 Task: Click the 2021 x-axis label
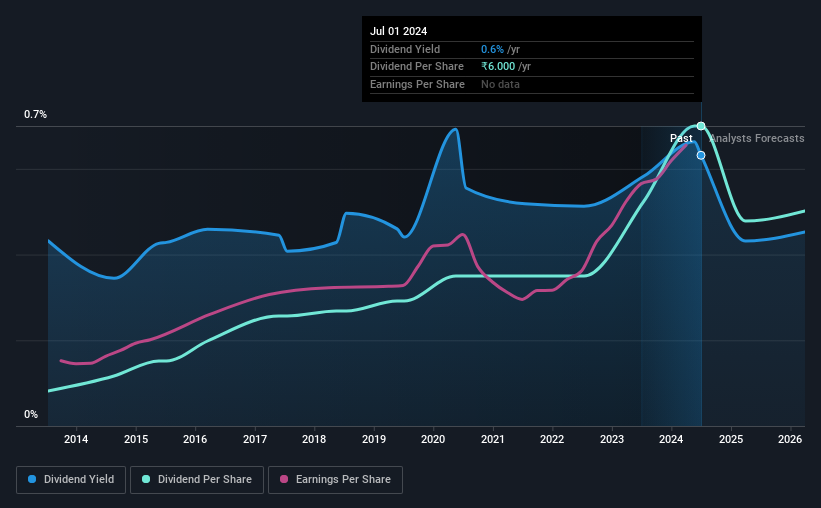coord(493,439)
